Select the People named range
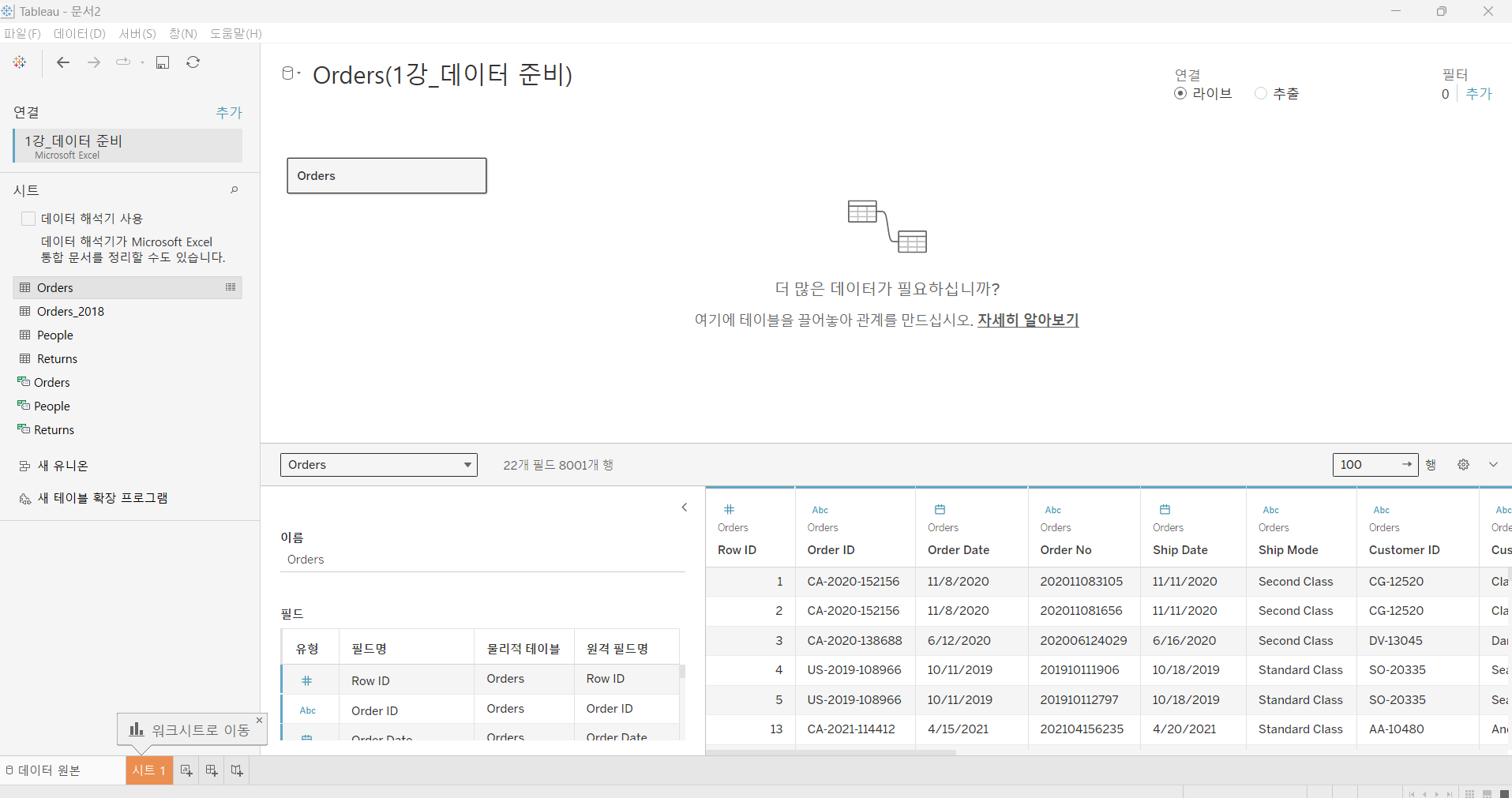This screenshot has width=1512, height=798. click(51, 406)
